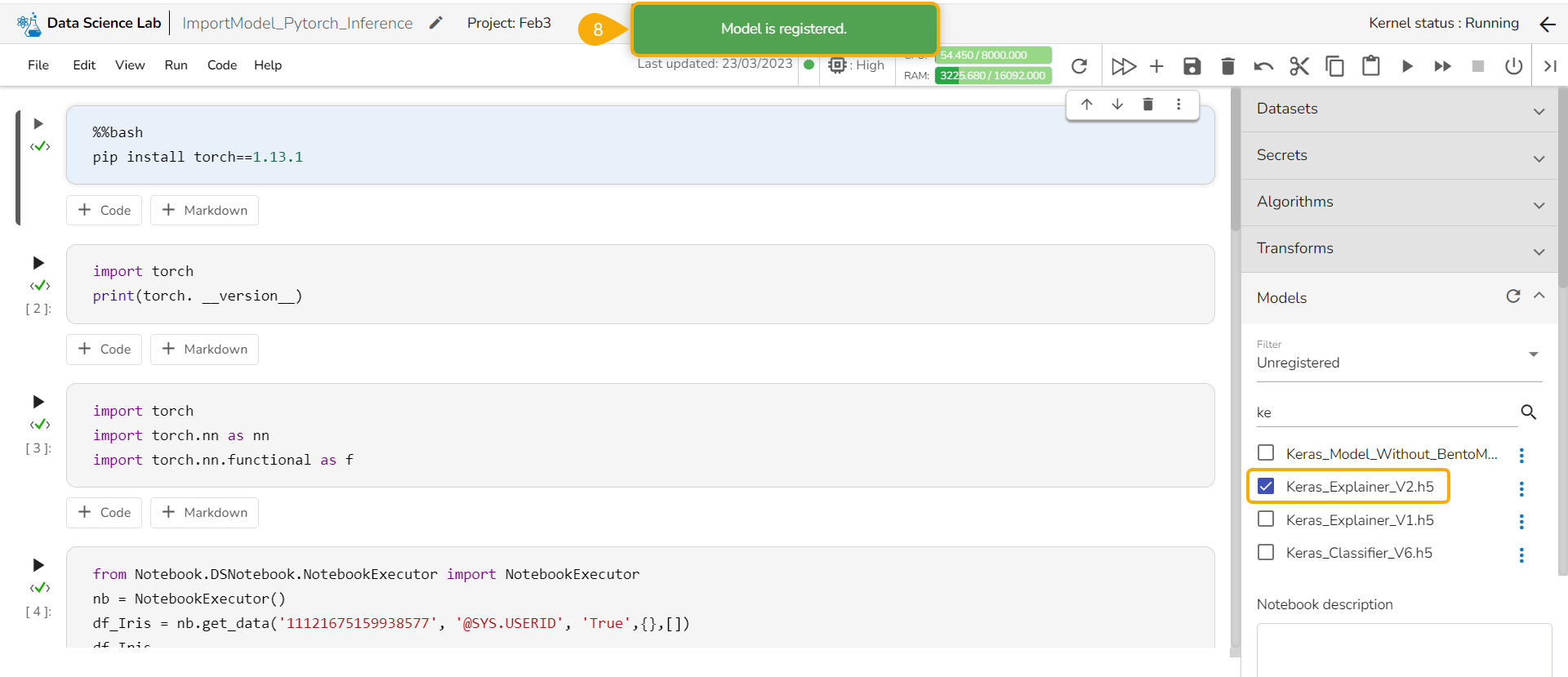Click the Paste cell clipboard icon
This screenshot has width=1568, height=677.
[x=1370, y=66]
